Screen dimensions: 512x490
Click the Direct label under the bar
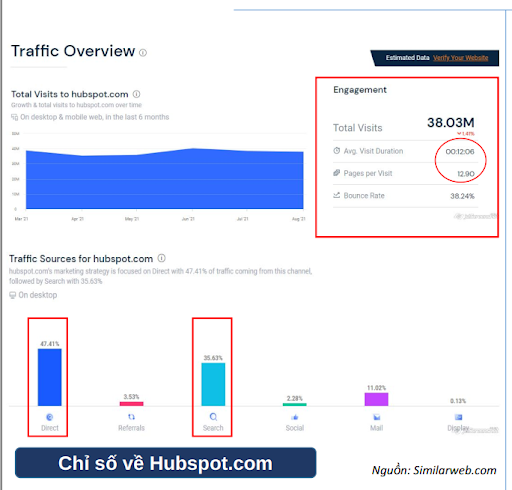(50, 428)
